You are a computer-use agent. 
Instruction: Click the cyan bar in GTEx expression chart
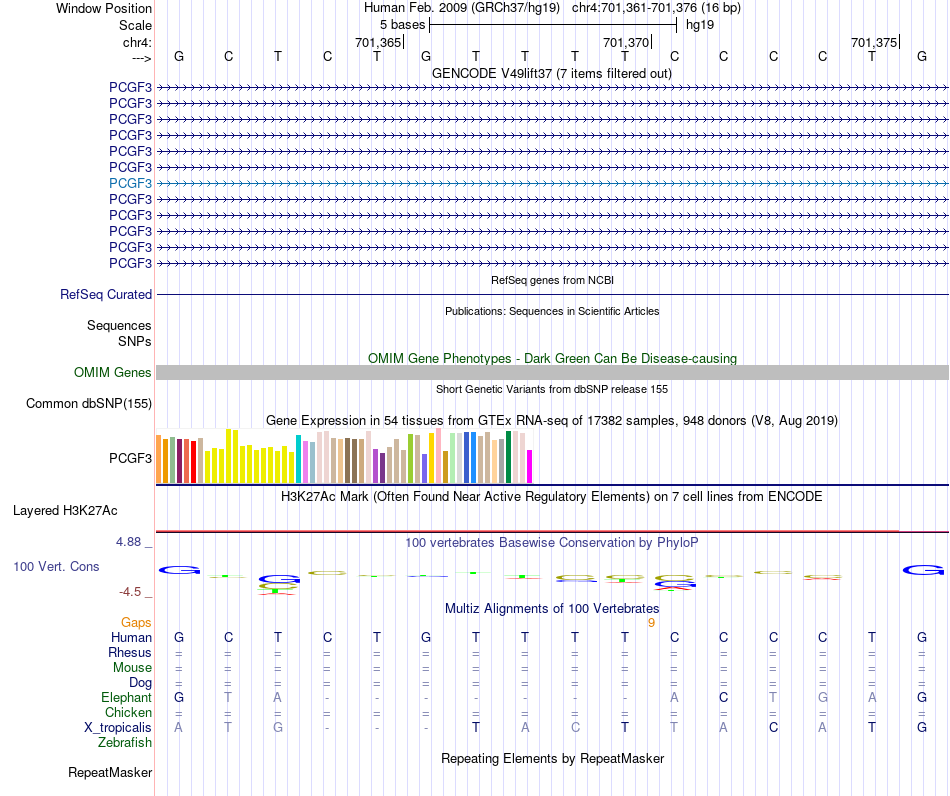298,459
